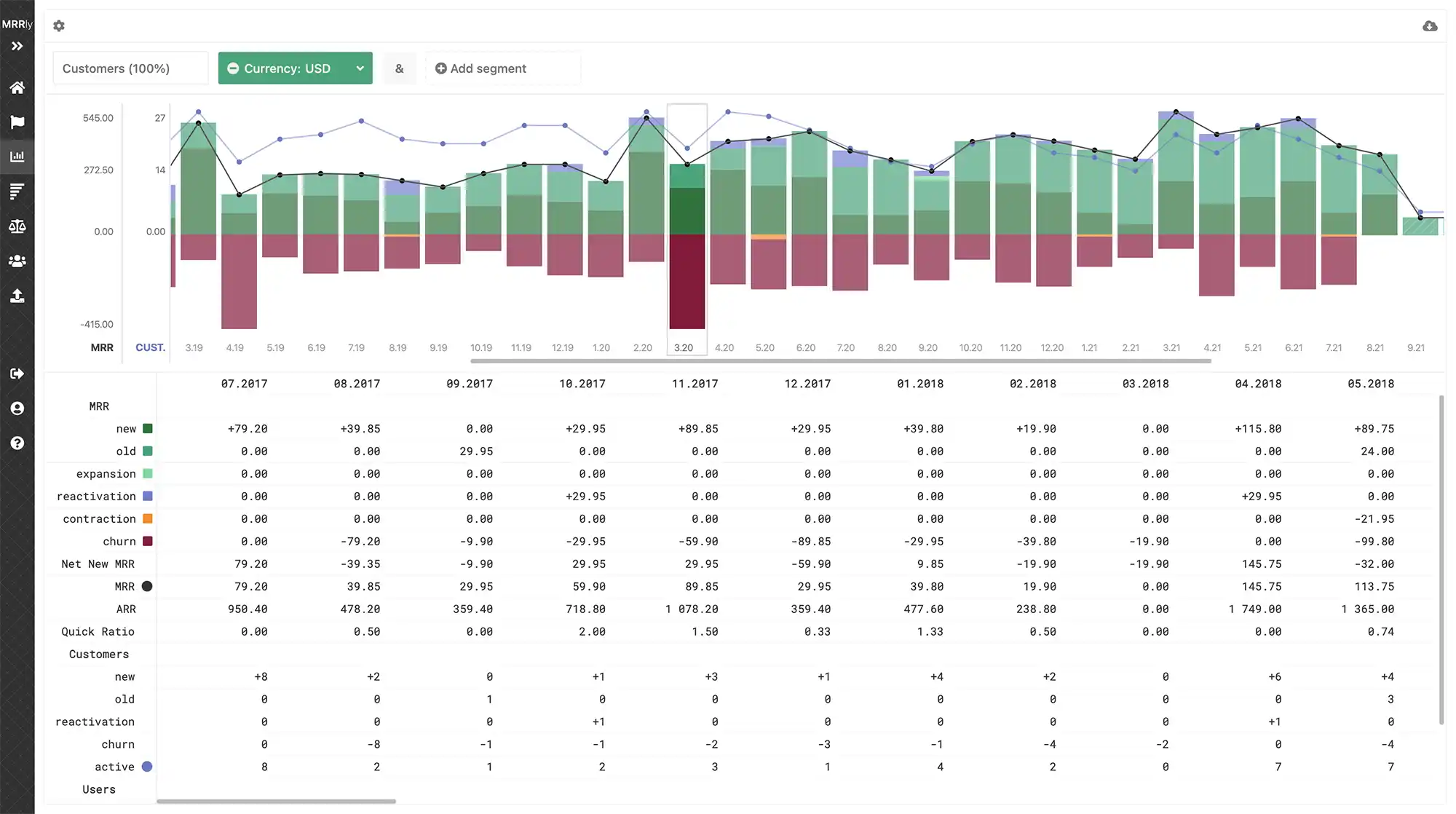
Task: Click the Customers (100%) field
Action: click(x=130, y=68)
